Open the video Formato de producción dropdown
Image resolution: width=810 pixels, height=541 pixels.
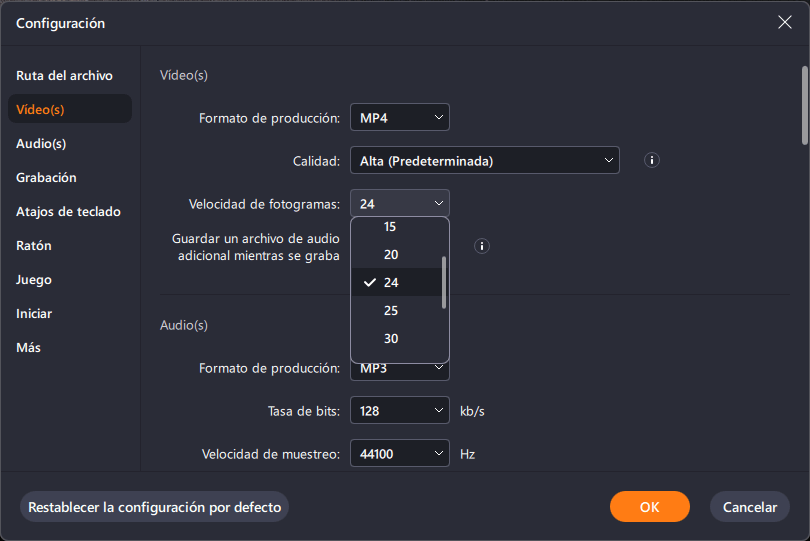[x=399, y=117]
